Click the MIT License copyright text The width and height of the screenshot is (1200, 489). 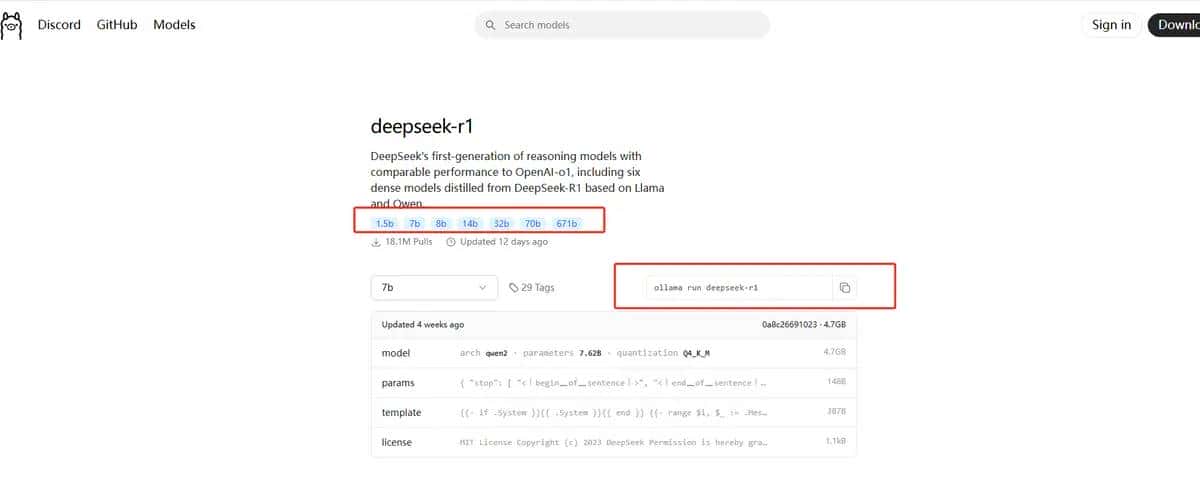click(613, 442)
